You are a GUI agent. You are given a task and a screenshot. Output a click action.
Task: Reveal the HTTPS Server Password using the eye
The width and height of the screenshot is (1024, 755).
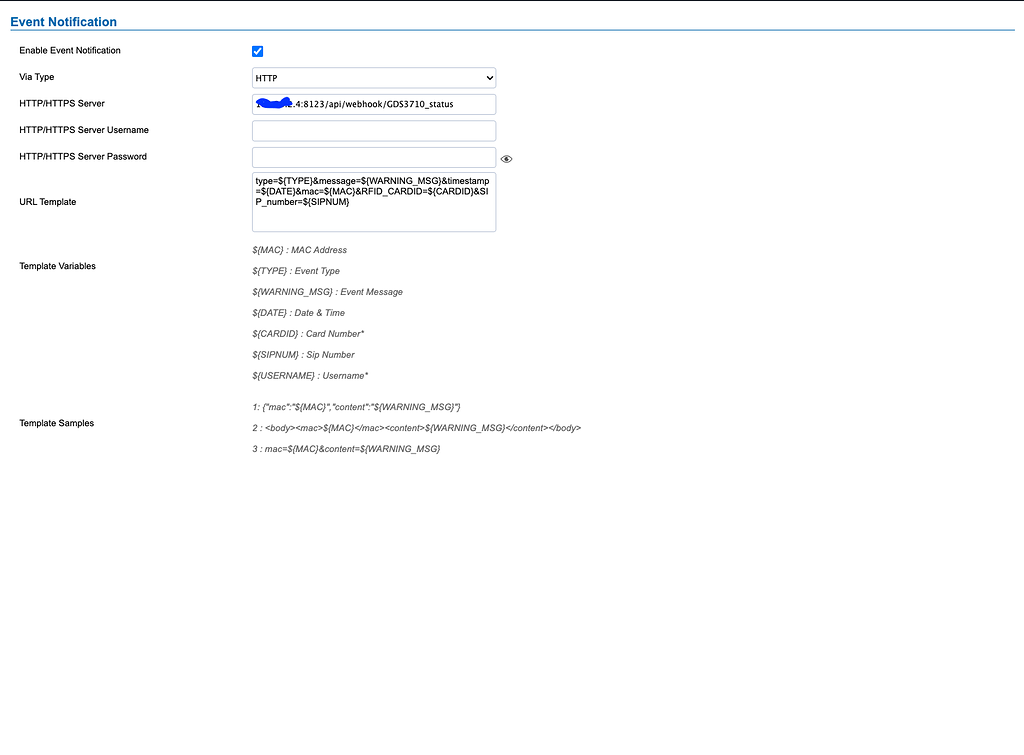506,158
